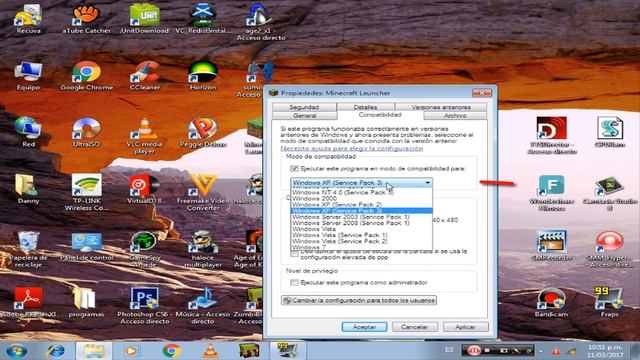The width and height of the screenshot is (640, 360).
Task: Choose Windows Vista (Service Pack 1) option
Action: tap(362, 235)
